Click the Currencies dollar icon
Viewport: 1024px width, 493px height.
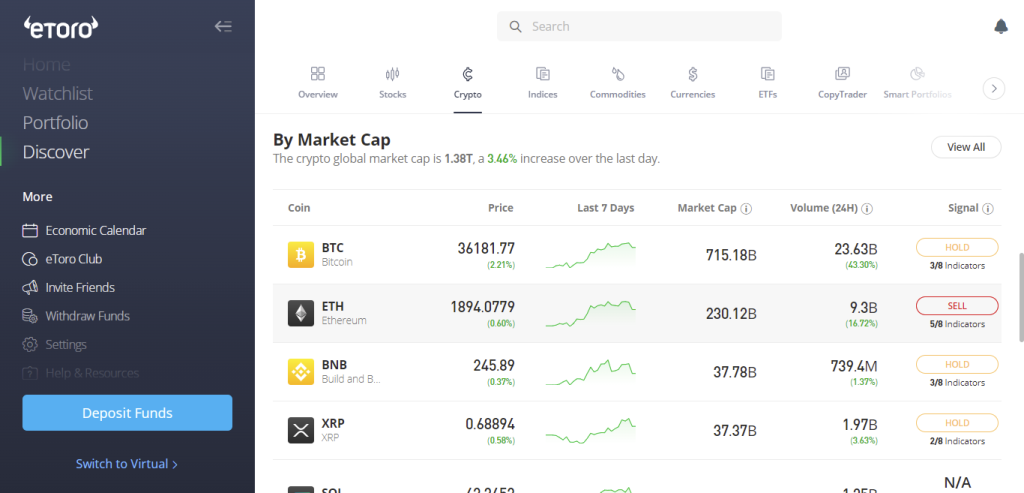(693, 73)
